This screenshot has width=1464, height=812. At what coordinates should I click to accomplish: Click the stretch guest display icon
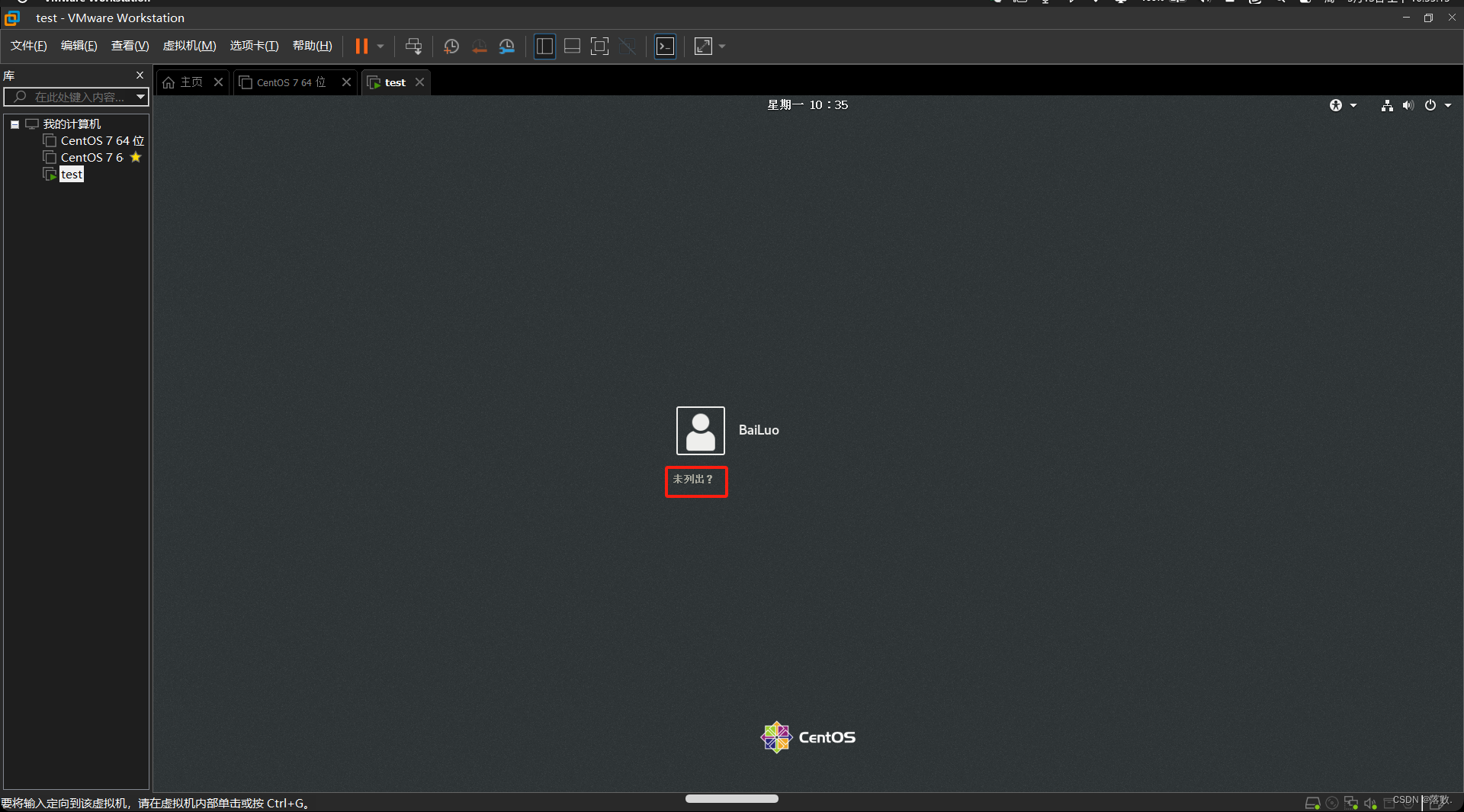703,47
